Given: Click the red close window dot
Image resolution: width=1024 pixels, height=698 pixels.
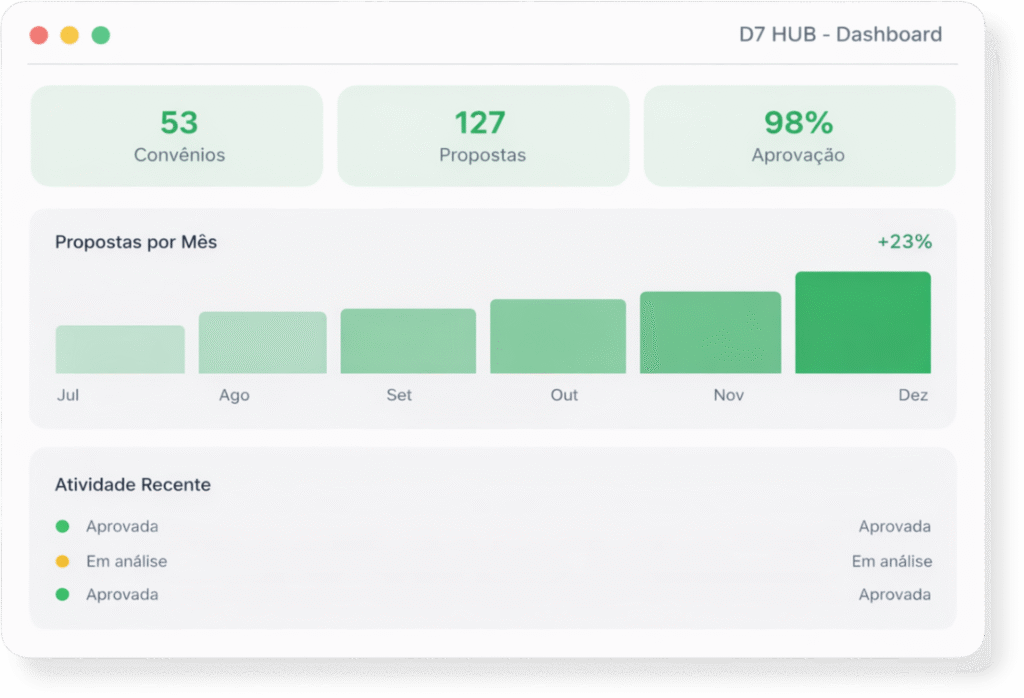Looking at the screenshot, I should tap(39, 35).
